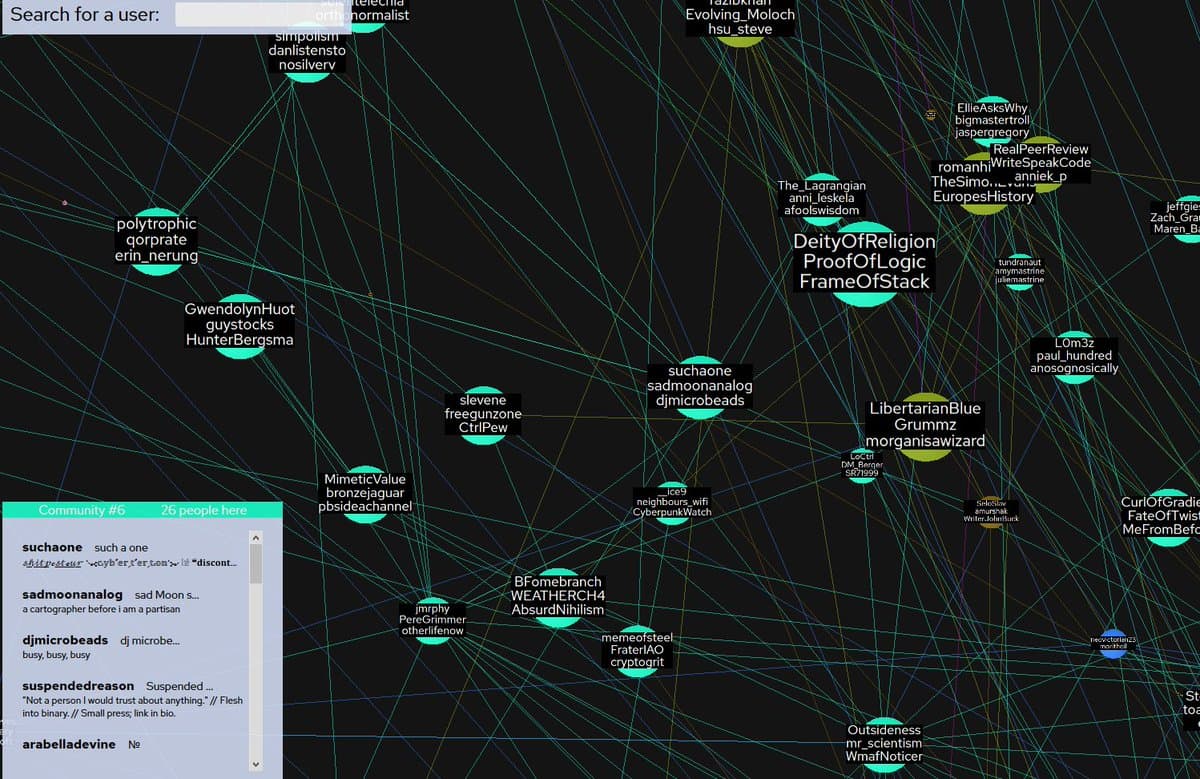
Task: Select the DeityOfReligion ProofOfLogic node cluster
Action: [865, 263]
